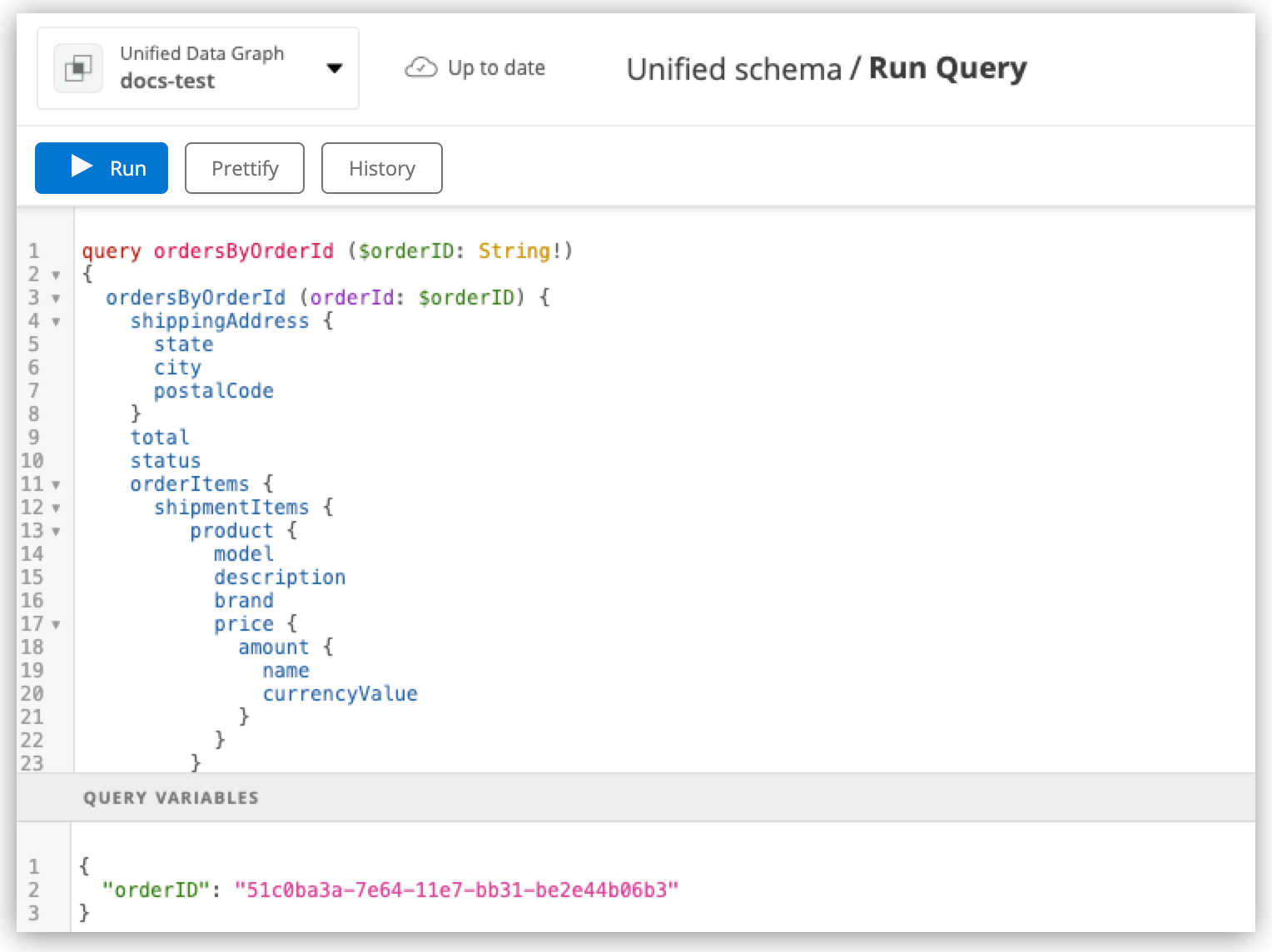
Task: Click the cloud Up to date status icon
Action: (422, 67)
